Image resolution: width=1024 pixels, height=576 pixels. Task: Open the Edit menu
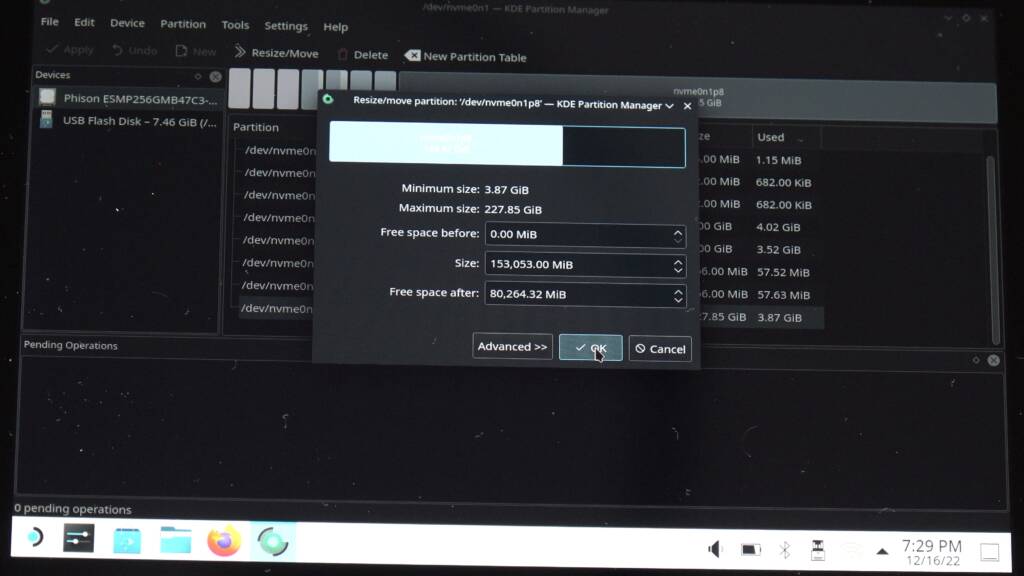pyautogui.click(x=84, y=22)
